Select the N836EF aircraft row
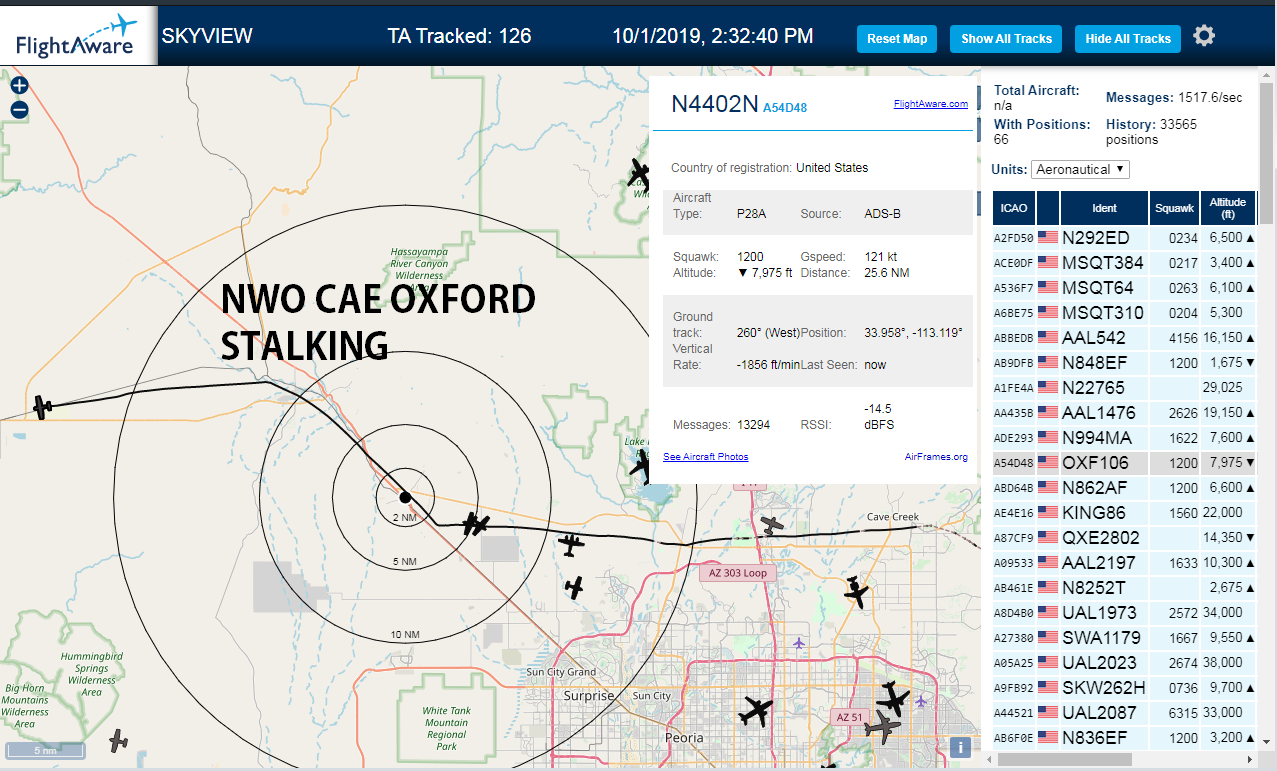This screenshot has width=1277, height=771. (x=1124, y=738)
